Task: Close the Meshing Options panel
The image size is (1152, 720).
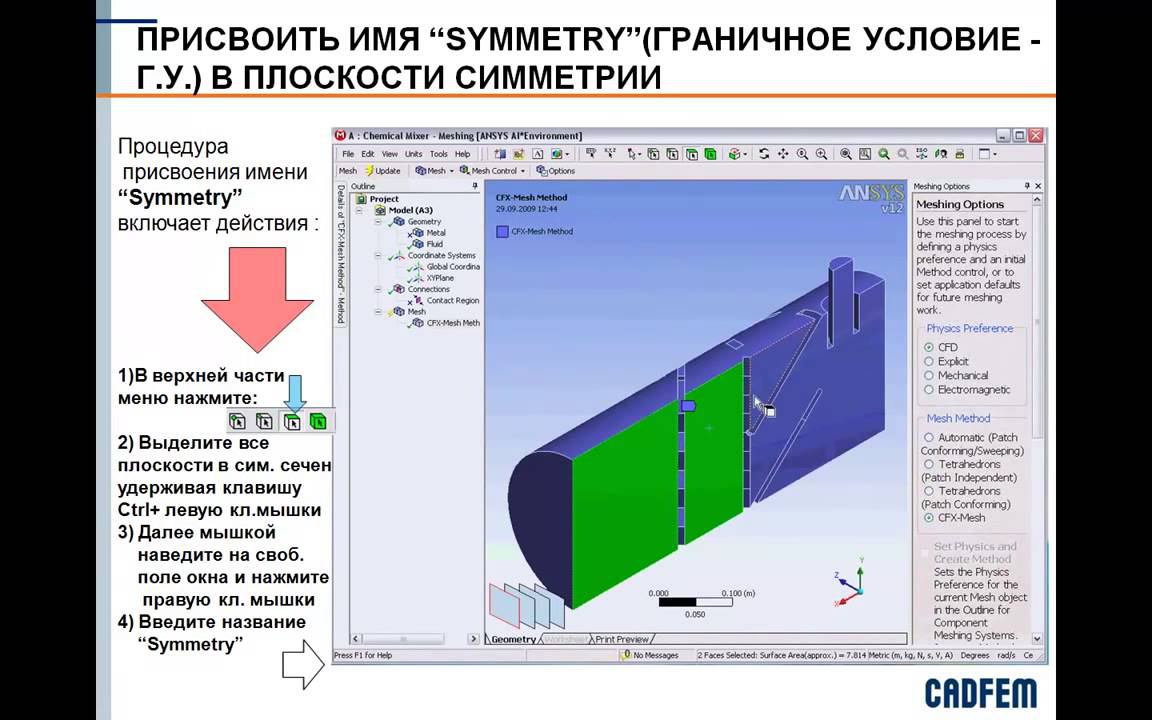Action: coord(1037,186)
